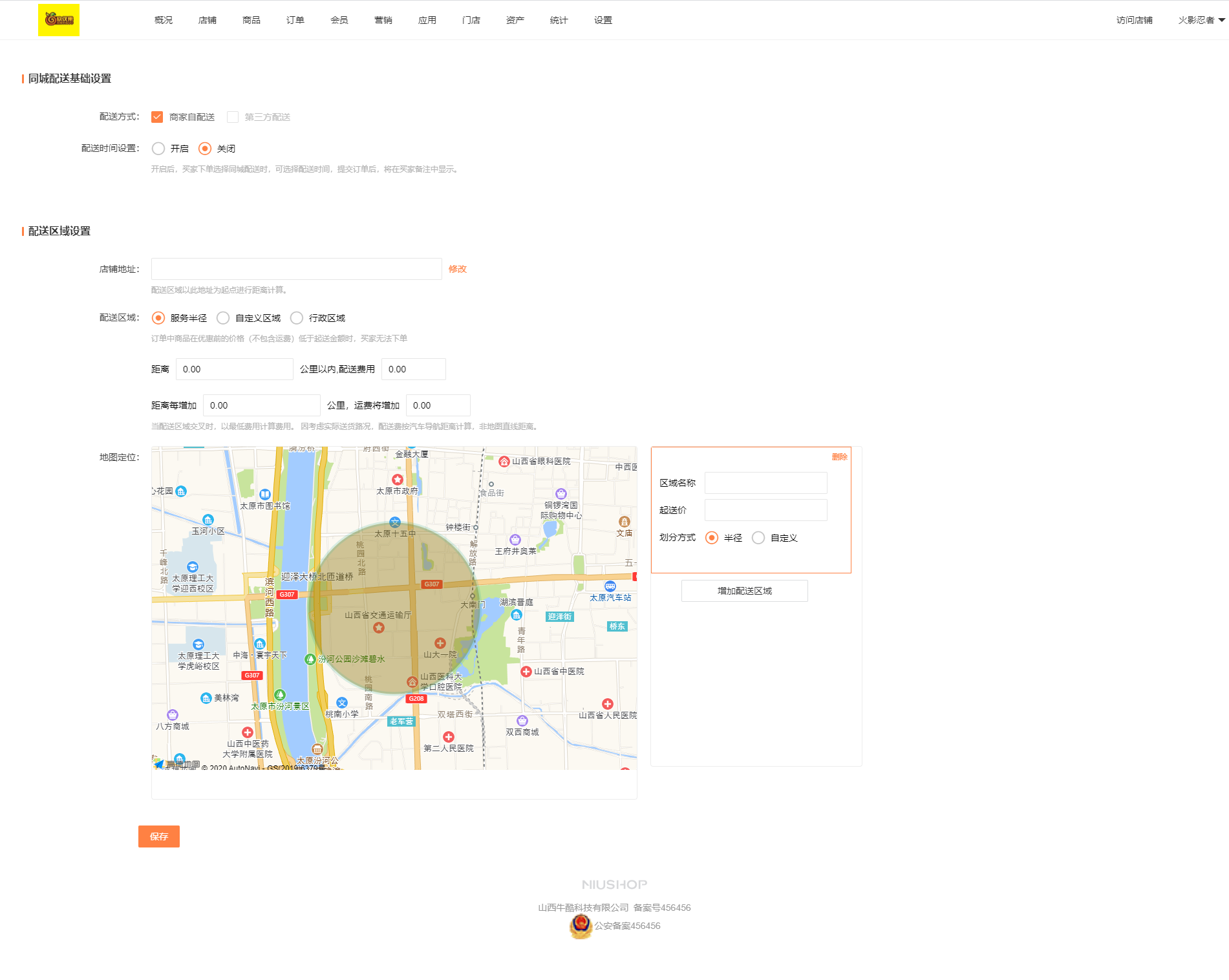Click the 山西省交通运输厅 marker
The image size is (1229, 980).
click(379, 627)
